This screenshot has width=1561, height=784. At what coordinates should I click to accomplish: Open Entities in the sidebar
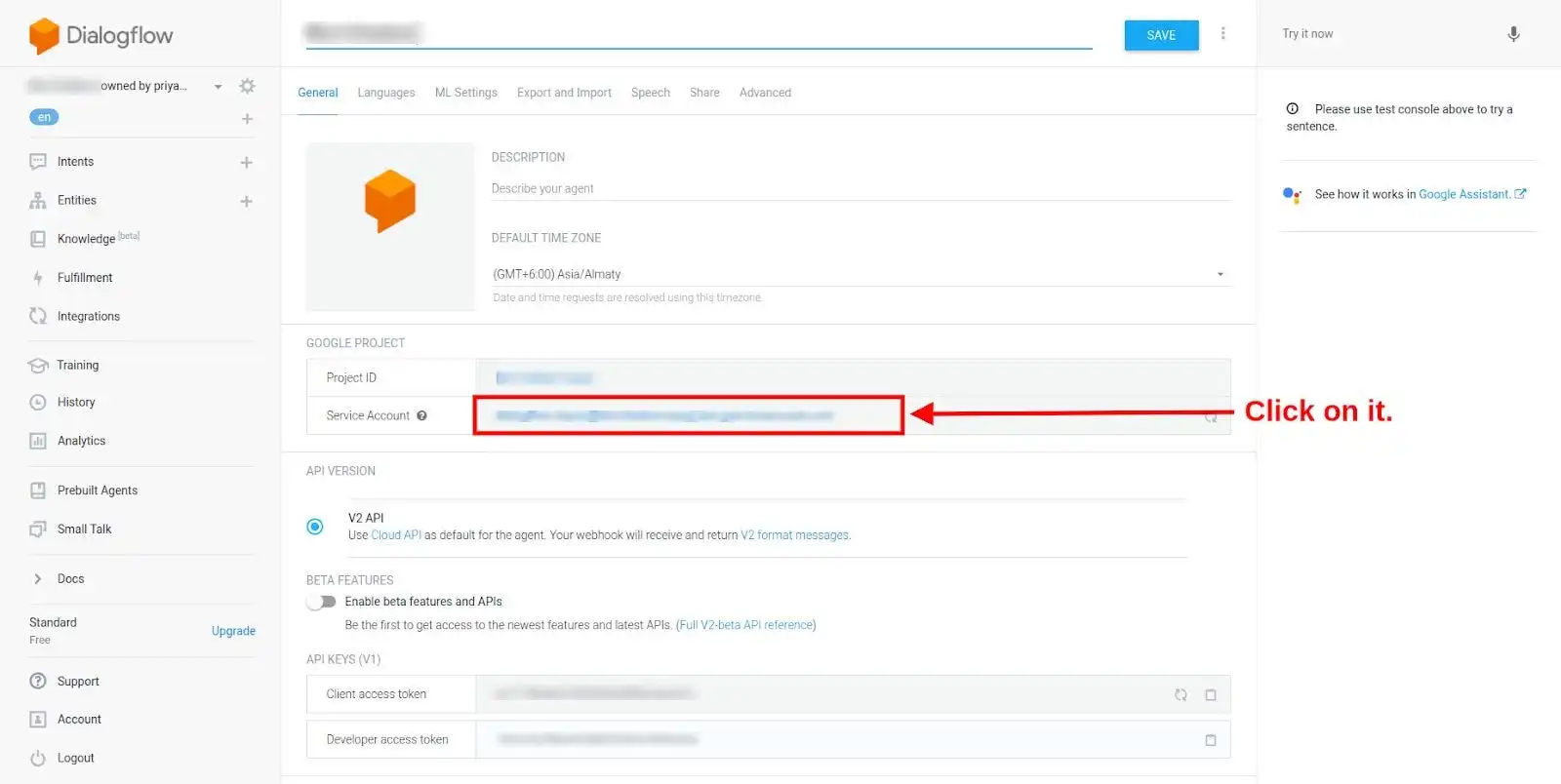point(77,200)
